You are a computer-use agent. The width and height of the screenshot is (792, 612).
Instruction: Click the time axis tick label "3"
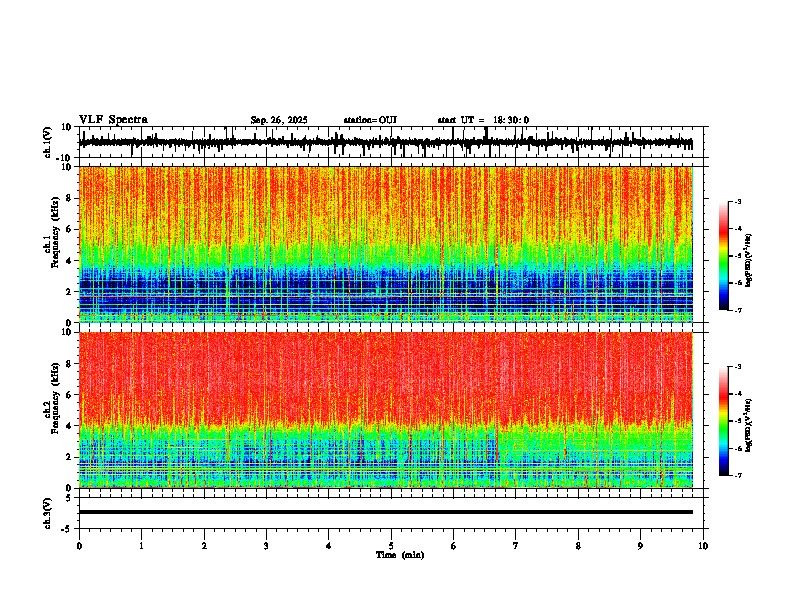266,546
